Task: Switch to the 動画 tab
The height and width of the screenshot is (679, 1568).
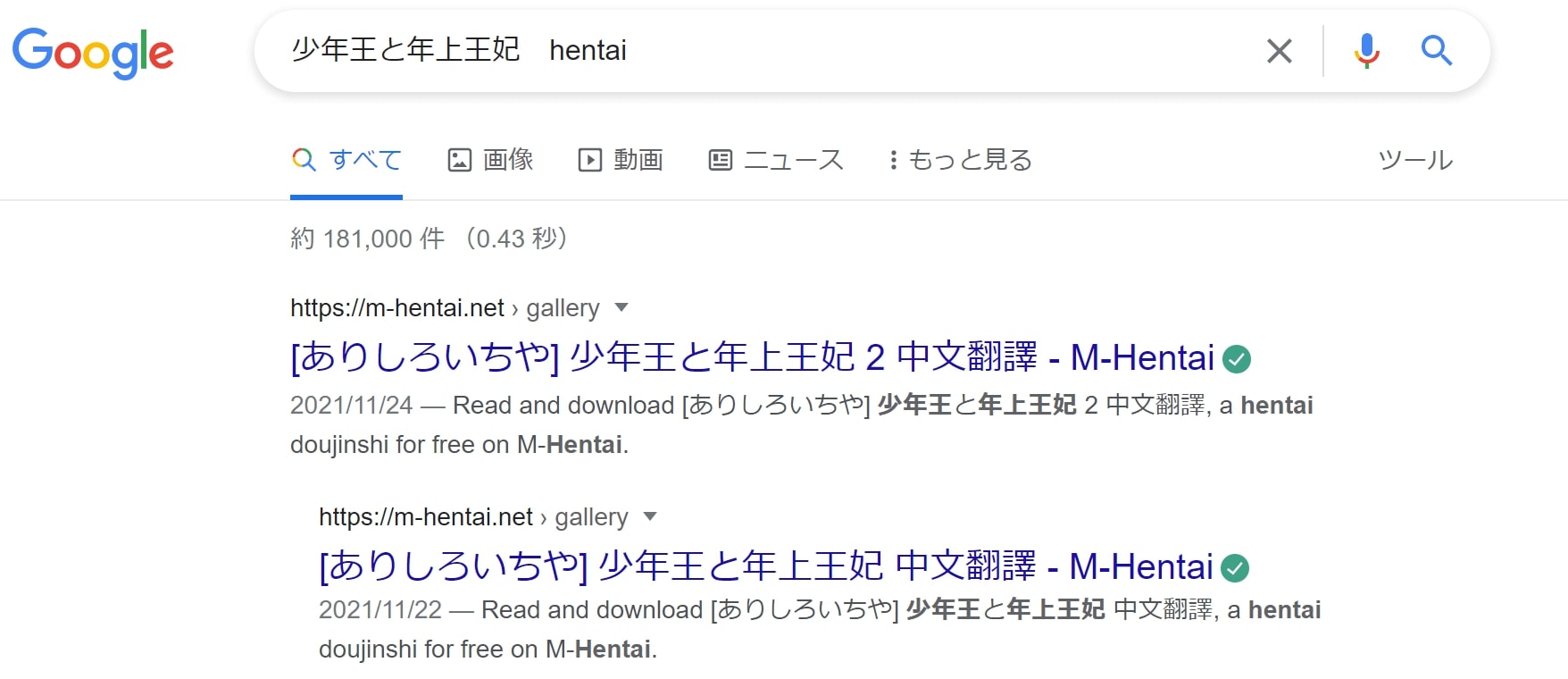Action: tap(621, 160)
